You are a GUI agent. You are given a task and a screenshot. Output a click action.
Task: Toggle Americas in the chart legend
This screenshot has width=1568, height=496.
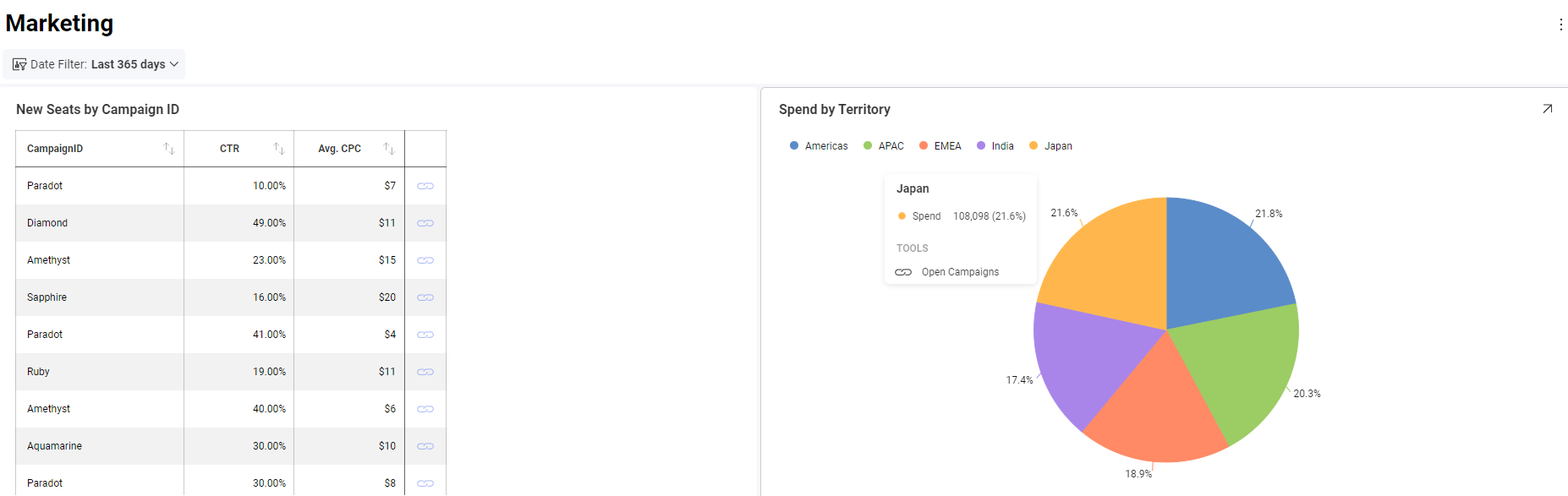(x=819, y=146)
